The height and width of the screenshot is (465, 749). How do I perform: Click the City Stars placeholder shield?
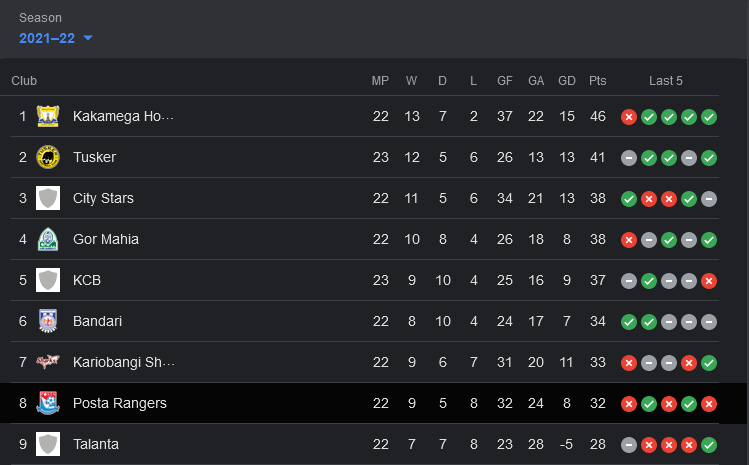pos(48,198)
